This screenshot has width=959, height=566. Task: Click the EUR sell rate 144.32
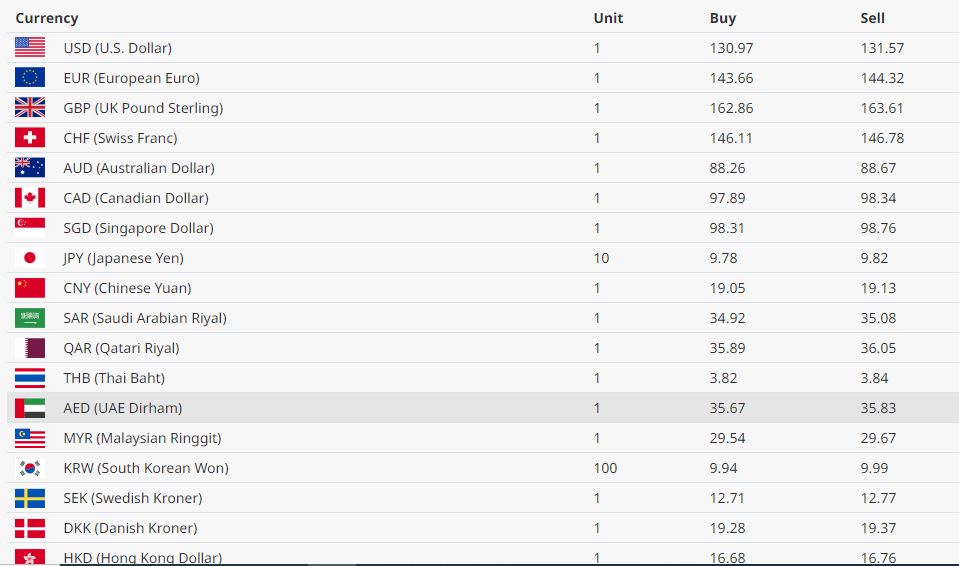tap(881, 78)
